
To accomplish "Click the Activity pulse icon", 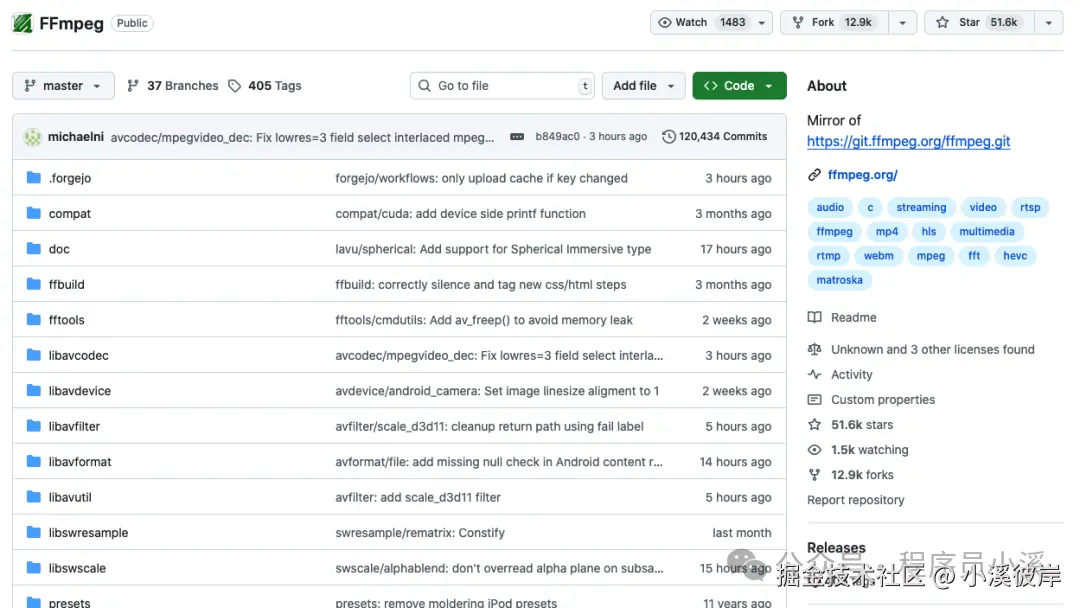I will [x=814, y=375].
